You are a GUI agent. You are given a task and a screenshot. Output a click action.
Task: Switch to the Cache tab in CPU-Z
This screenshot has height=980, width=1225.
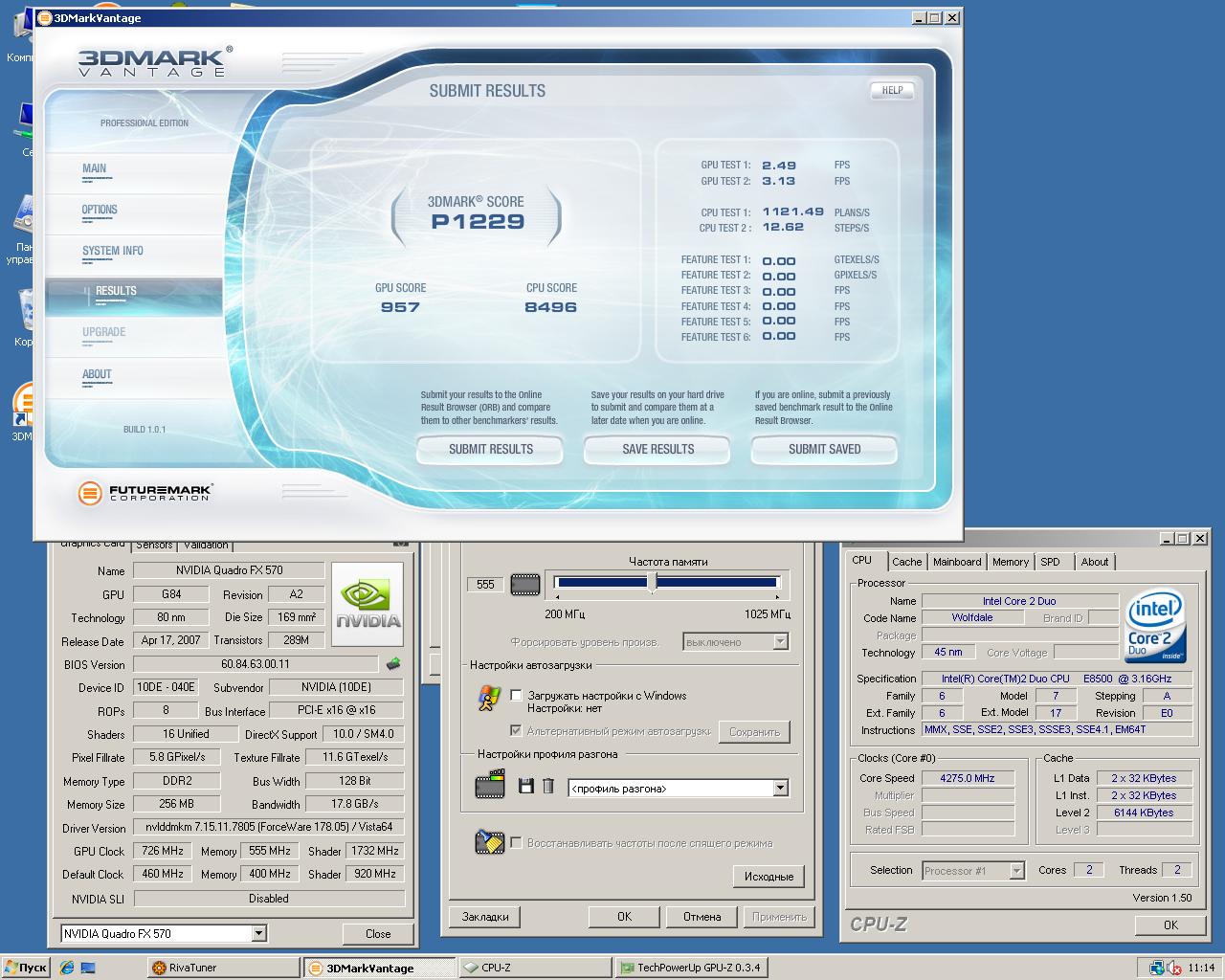906,562
